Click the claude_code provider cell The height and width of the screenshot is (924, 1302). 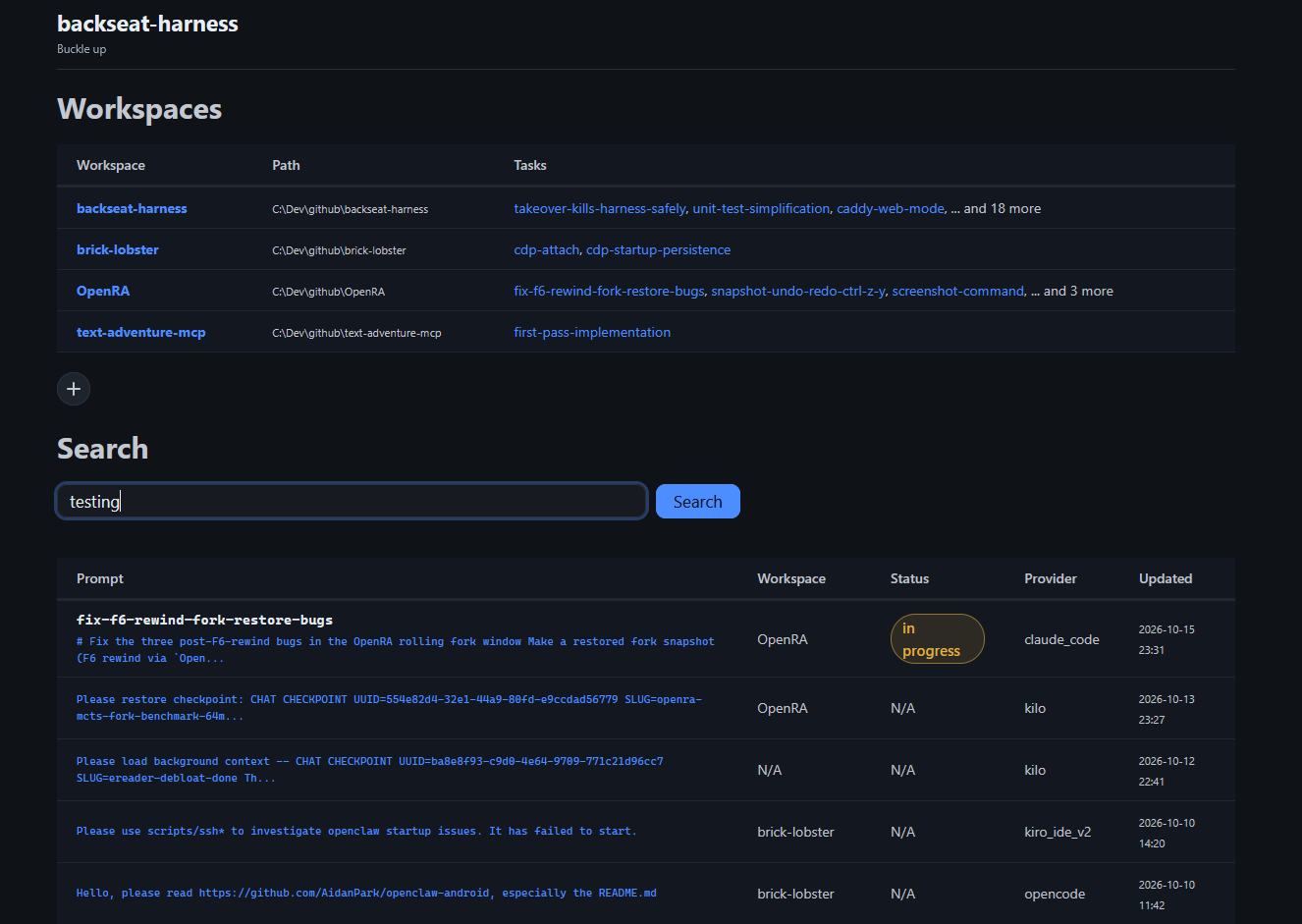(x=1061, y=639)
